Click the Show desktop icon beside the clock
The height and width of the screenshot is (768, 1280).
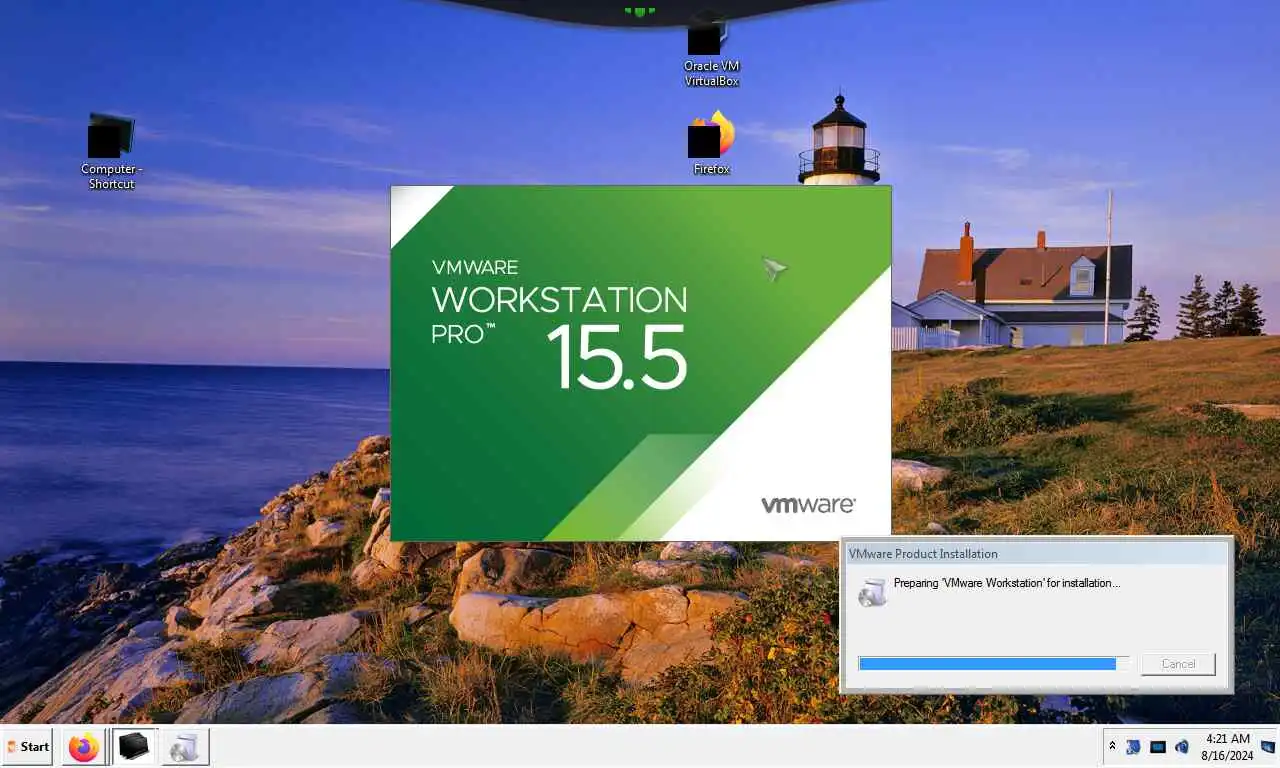[1267, 747]
